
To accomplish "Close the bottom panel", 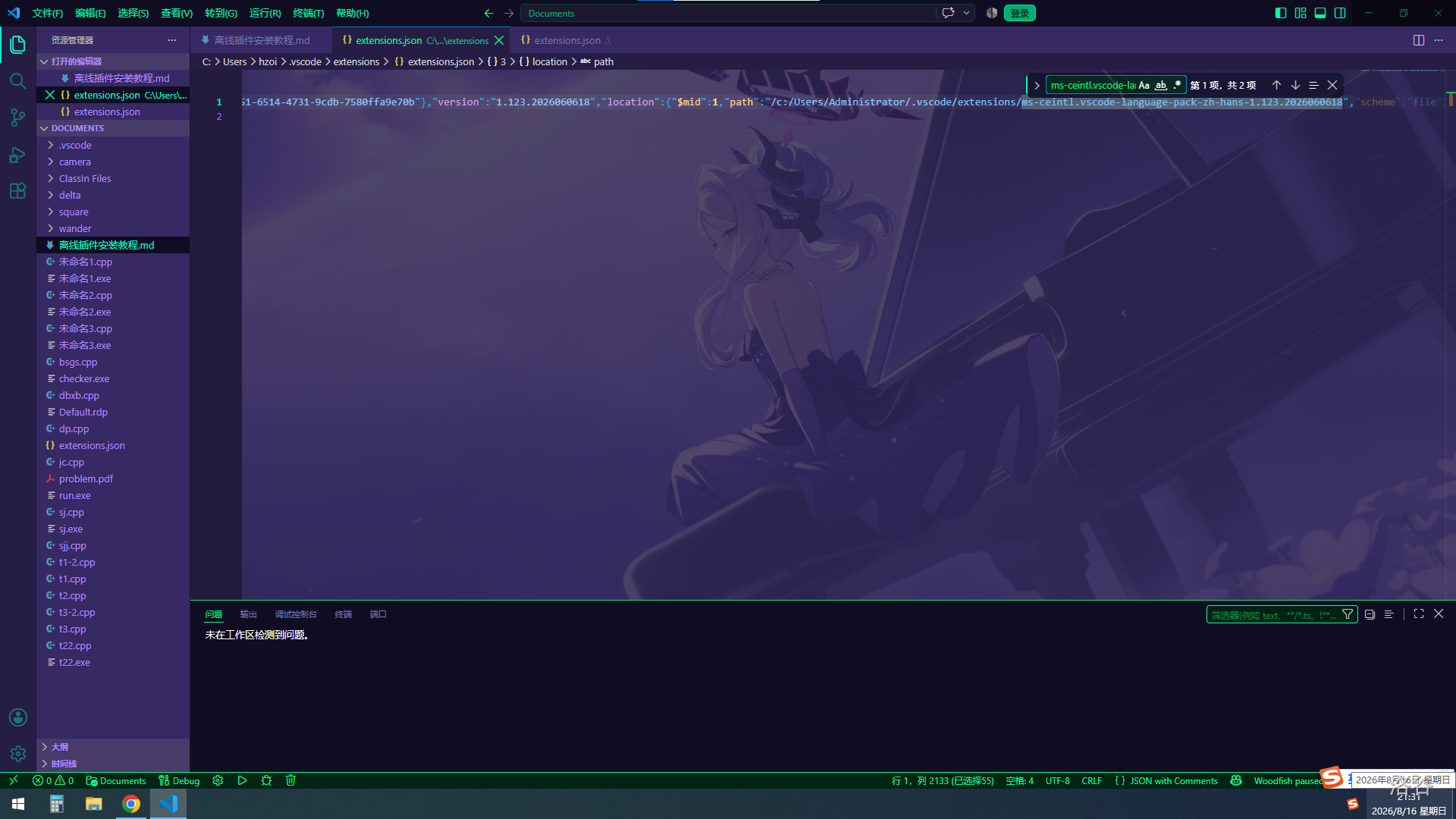I will click(x=1439, y=613).
